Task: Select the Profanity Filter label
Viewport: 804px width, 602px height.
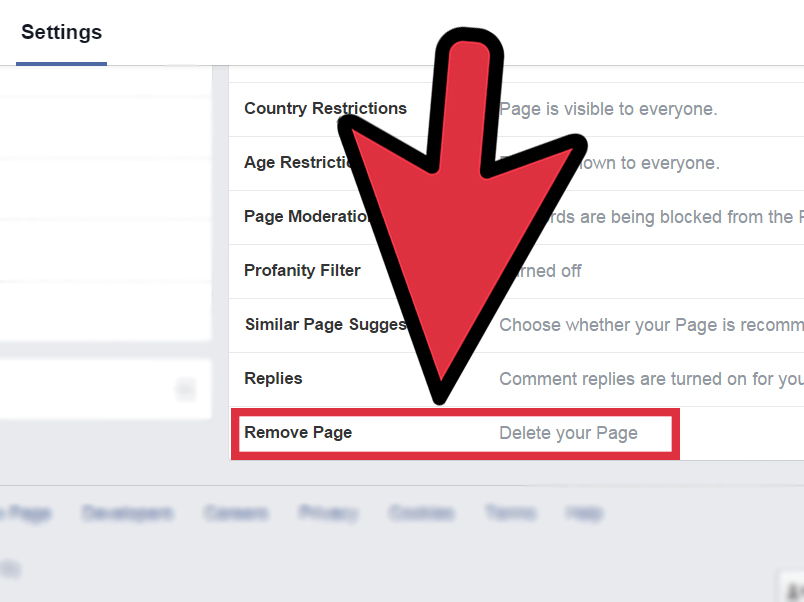Action: click(302, 270)
